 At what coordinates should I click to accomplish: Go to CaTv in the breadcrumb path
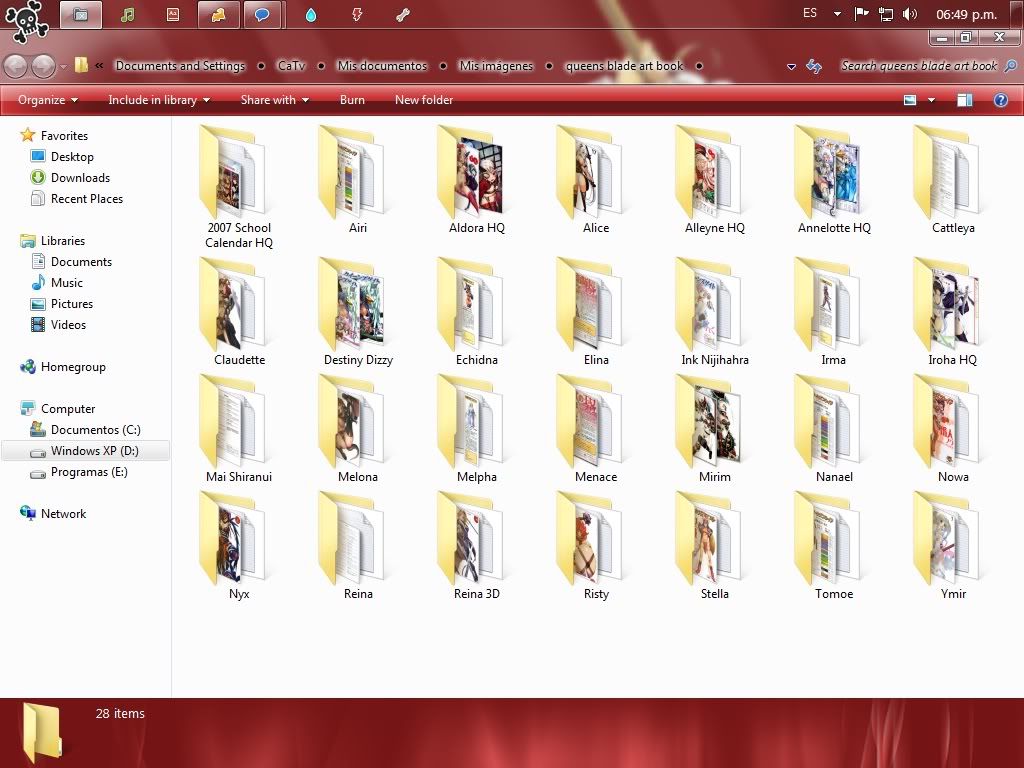291,65
